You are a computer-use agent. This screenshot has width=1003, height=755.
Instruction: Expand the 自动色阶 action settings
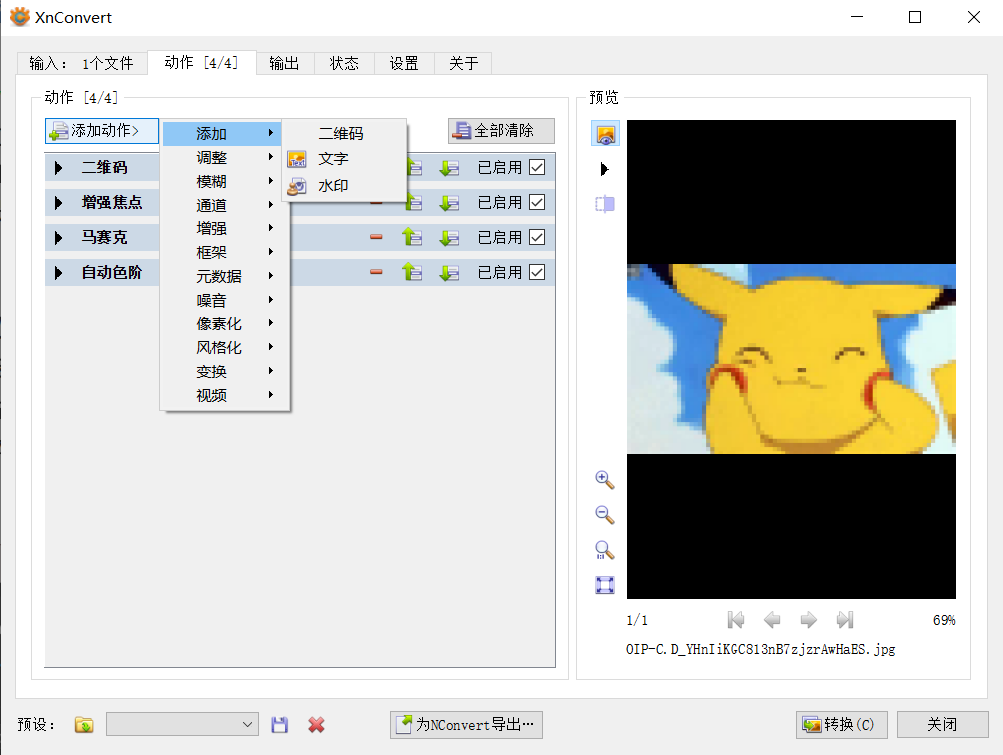[x=59, y=273]
